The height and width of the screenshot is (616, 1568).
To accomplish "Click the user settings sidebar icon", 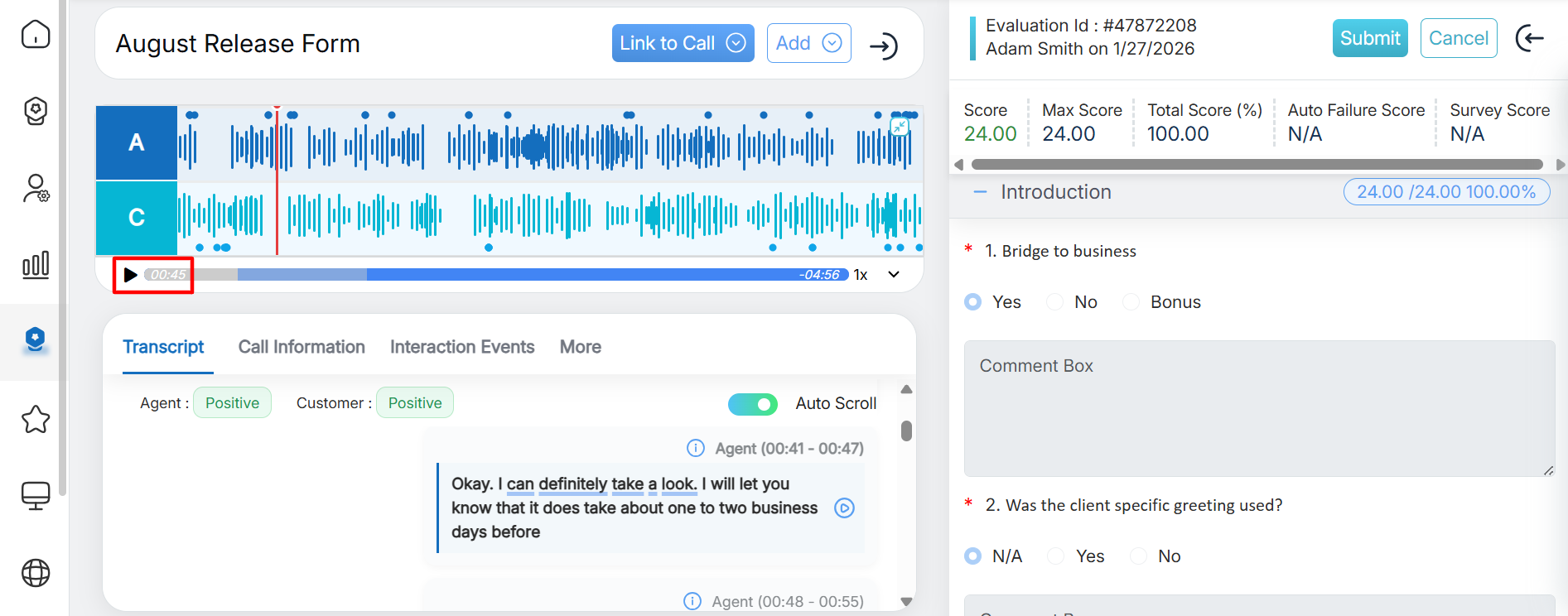I will tap(36, 189).
